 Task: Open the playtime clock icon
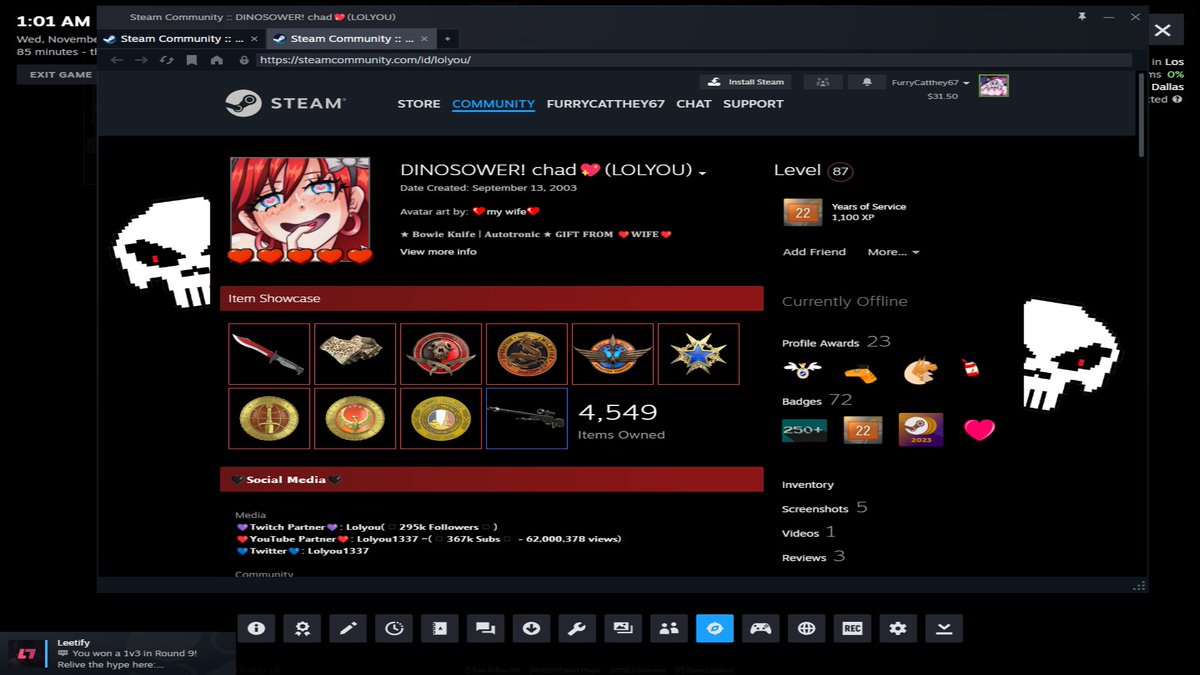[x=394, y=628]
